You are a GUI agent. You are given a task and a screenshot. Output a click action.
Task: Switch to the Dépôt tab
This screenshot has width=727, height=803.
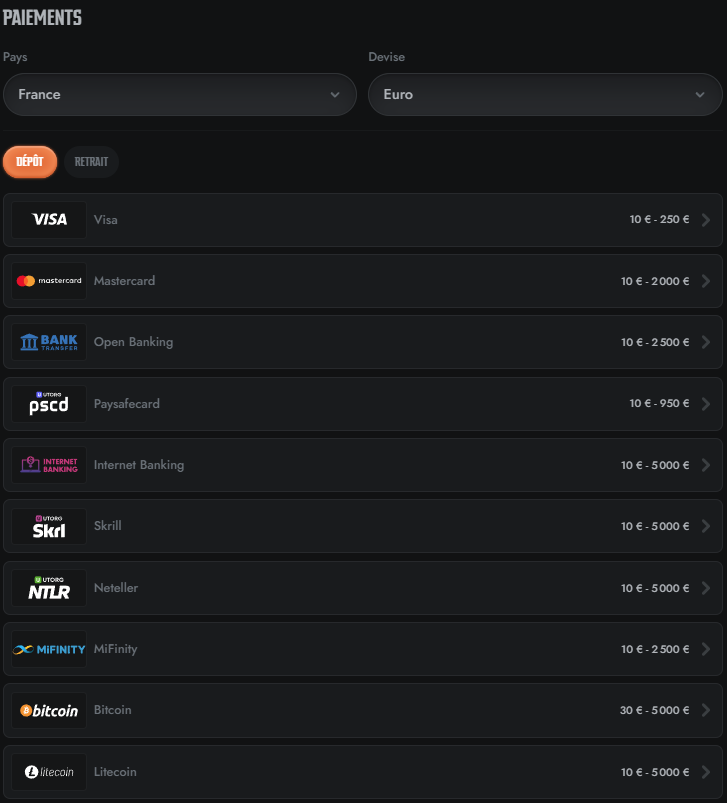tap(30, 162)
